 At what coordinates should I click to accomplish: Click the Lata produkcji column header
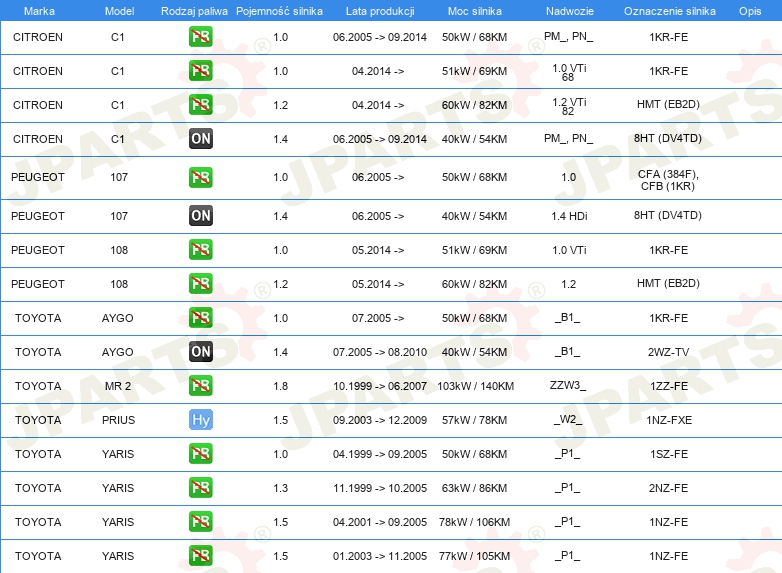click(x=380, y=11)
